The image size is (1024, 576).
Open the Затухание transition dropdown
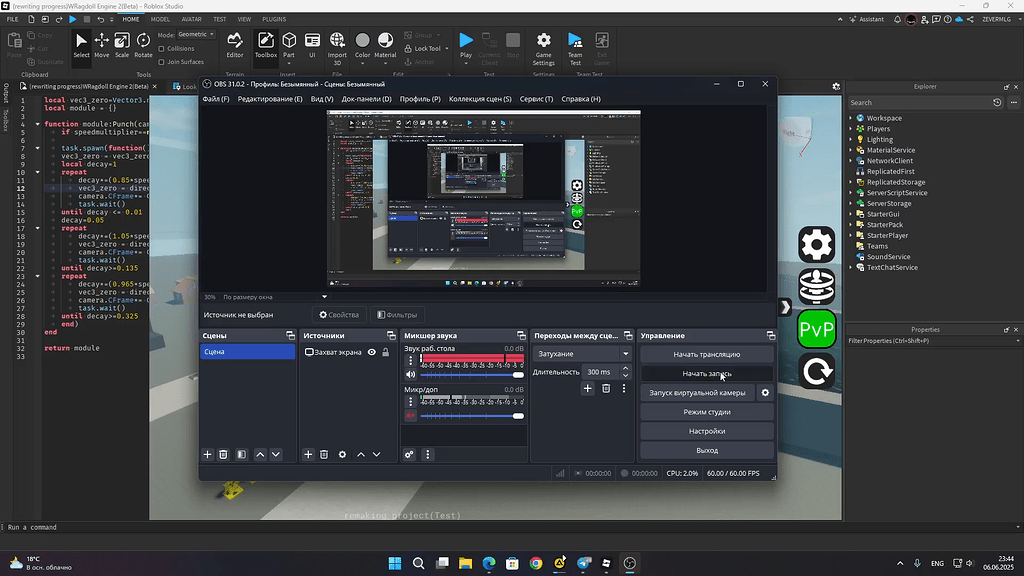pos(622,353)
